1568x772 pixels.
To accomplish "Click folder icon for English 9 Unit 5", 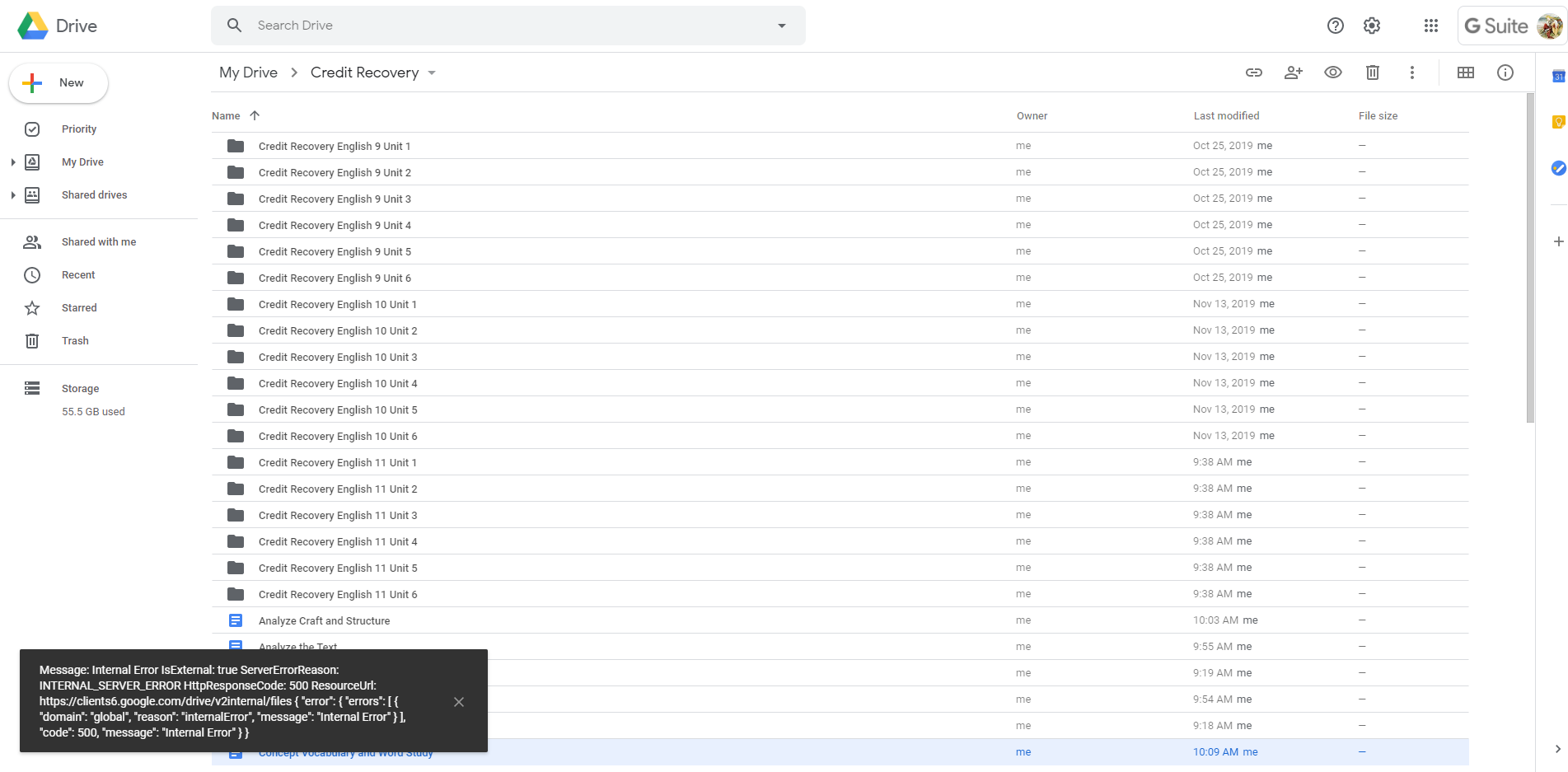I will coord(236,251).
